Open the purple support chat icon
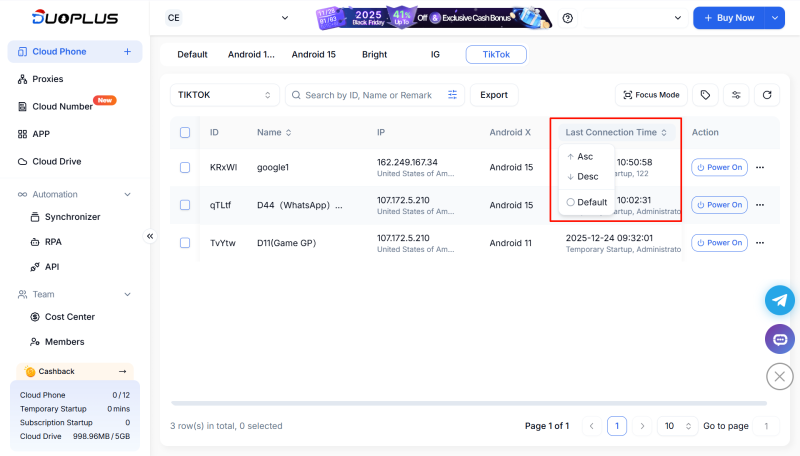Image resolution: width=800 pixels, height=456 pixels. pyautogui.click(x=779, y=339)
